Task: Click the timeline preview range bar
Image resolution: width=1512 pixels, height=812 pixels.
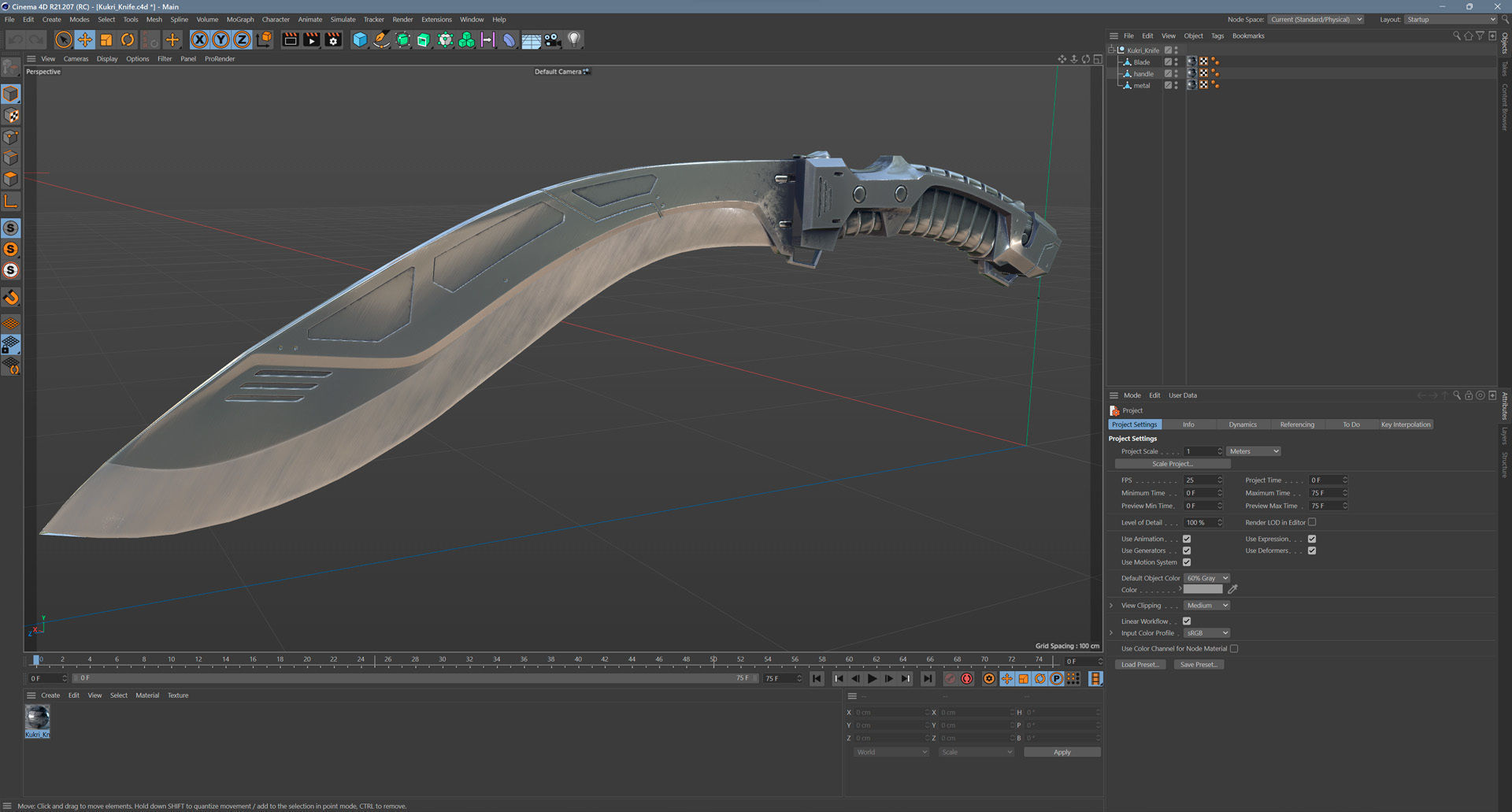Action: pos(415,678)
